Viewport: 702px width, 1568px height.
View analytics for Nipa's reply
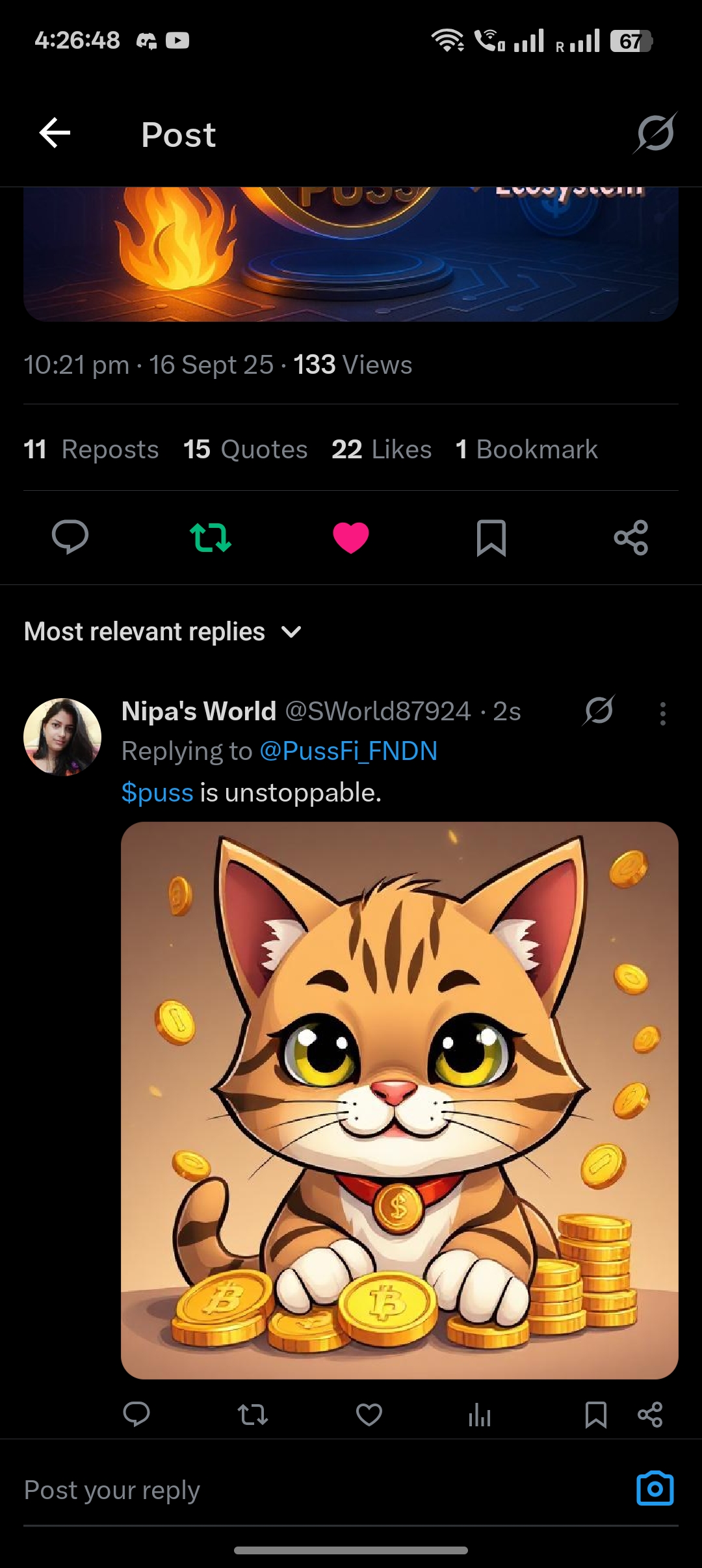480,1415
